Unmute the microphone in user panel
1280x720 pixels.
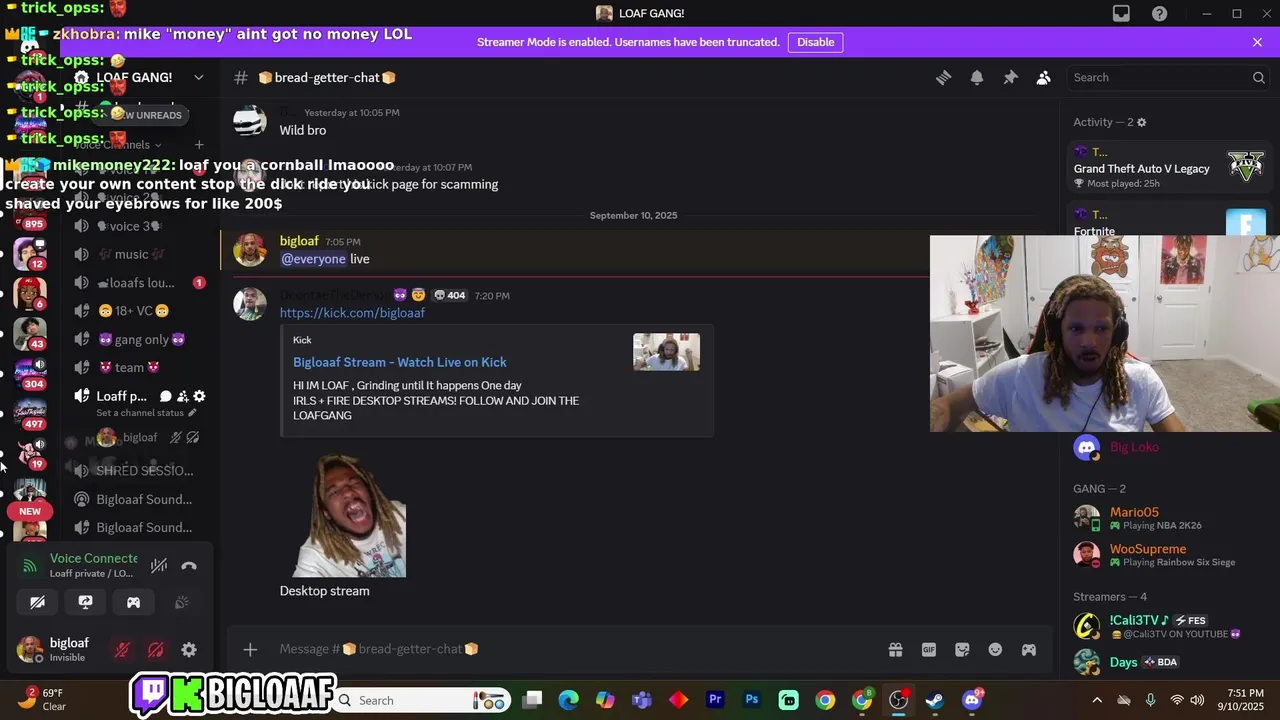point(122,650)
